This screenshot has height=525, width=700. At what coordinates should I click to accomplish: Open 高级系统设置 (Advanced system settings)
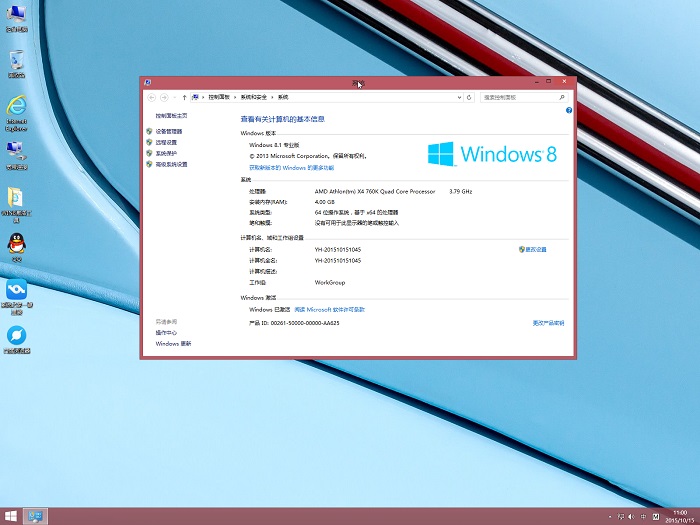(171, 164)
